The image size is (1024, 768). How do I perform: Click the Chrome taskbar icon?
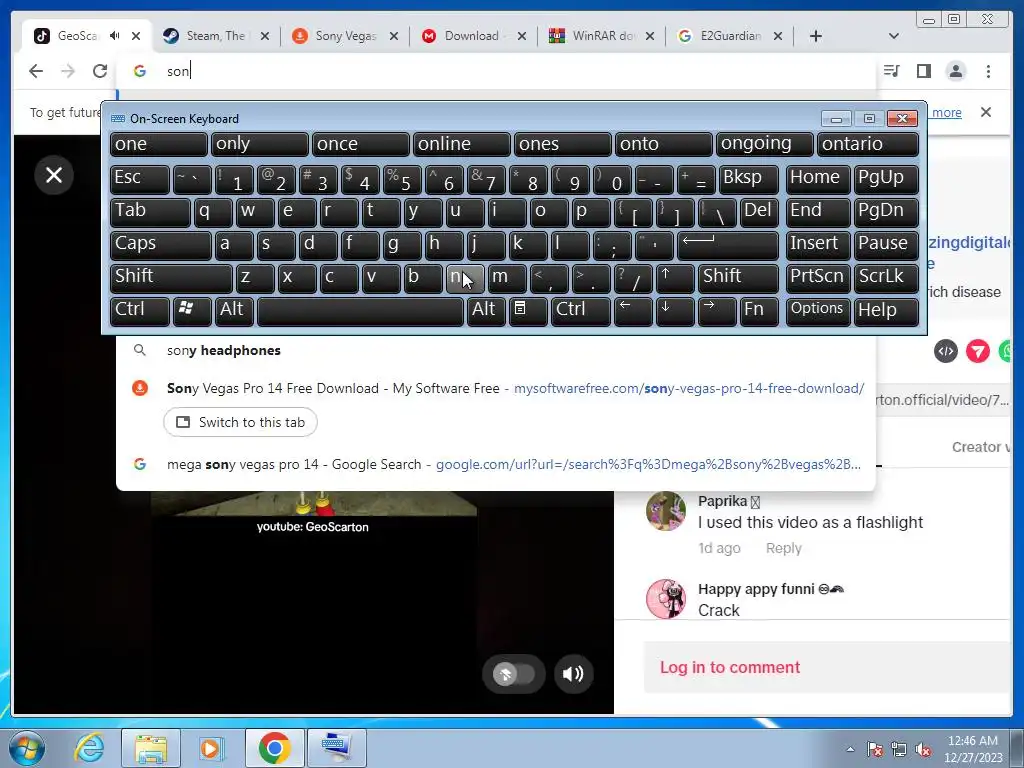274,748
